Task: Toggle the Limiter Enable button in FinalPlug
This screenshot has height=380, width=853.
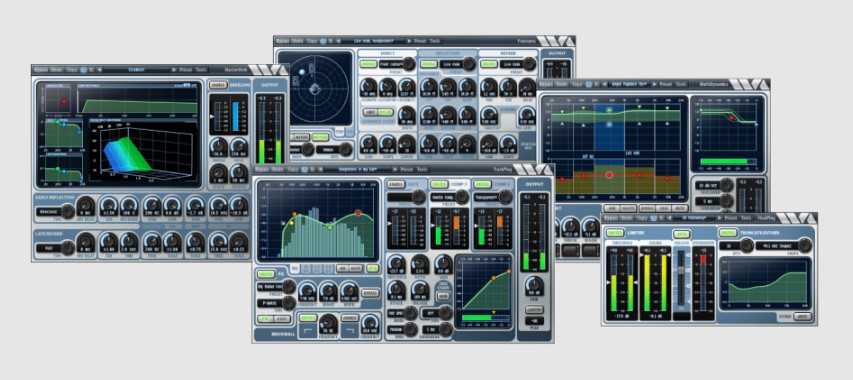Action: (615, 233)
